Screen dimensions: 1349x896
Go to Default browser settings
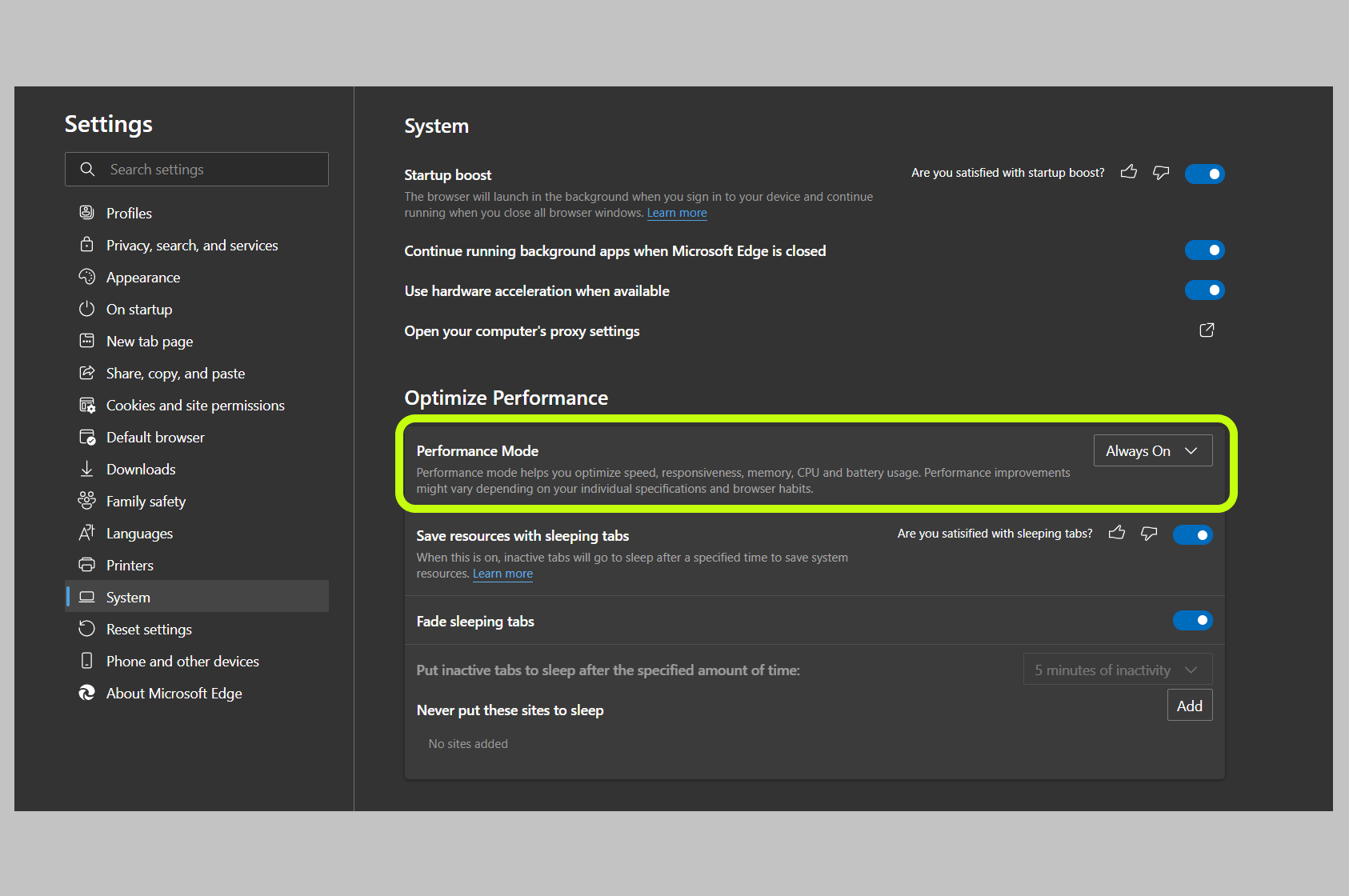coord(197,437)
